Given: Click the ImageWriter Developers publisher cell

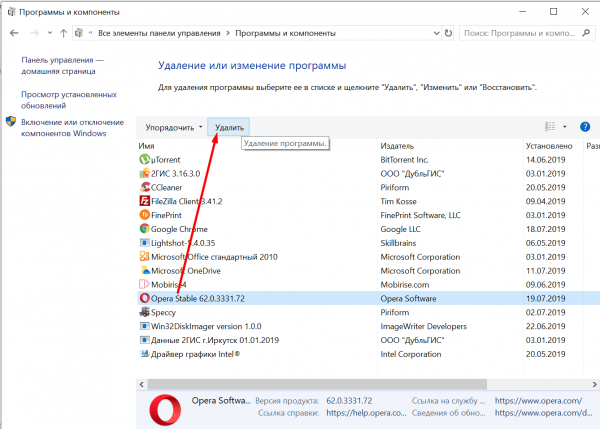Looking at the screenshot, I should [423, 326].
